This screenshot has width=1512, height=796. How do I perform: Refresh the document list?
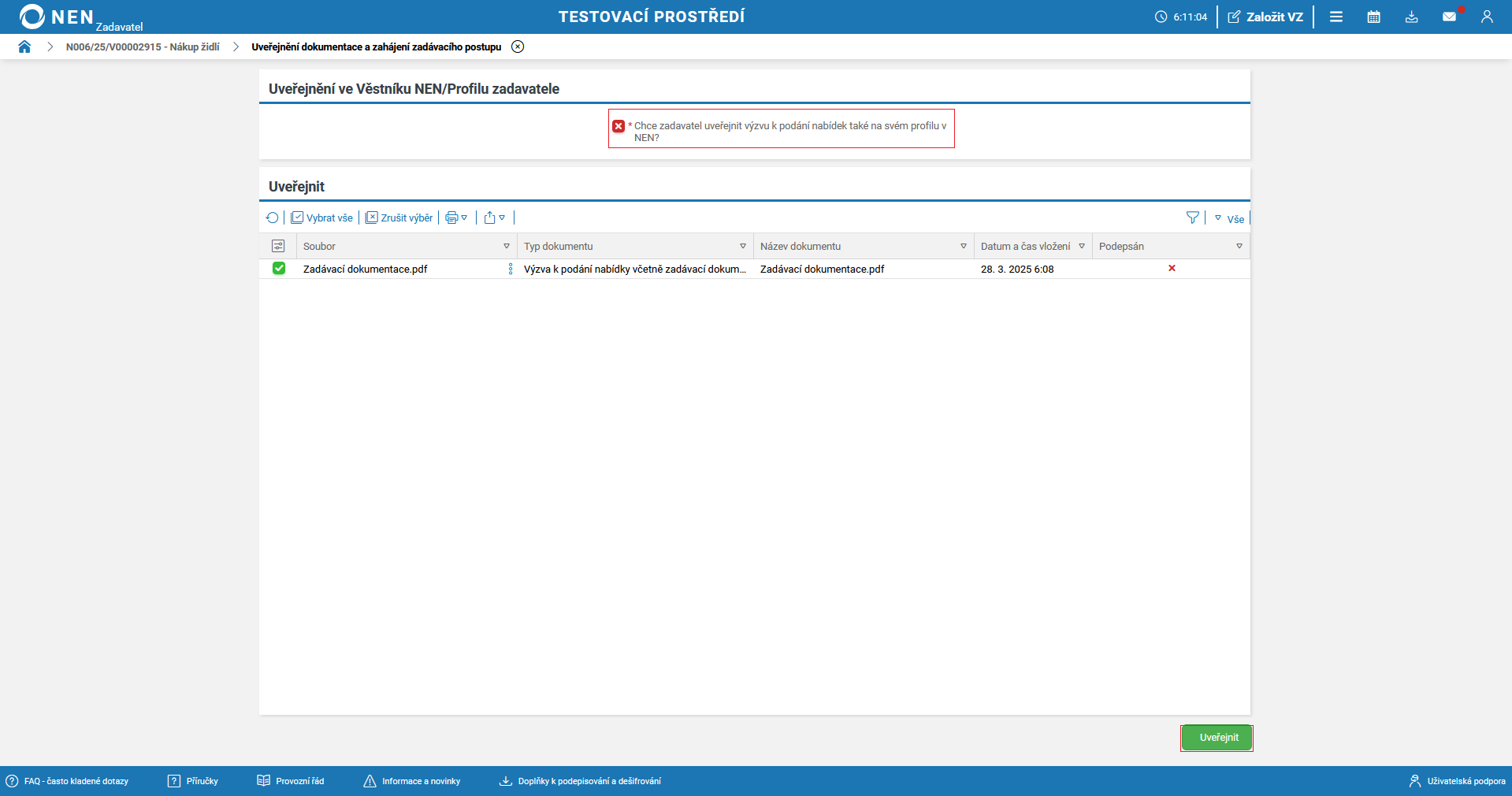[272, 218]
